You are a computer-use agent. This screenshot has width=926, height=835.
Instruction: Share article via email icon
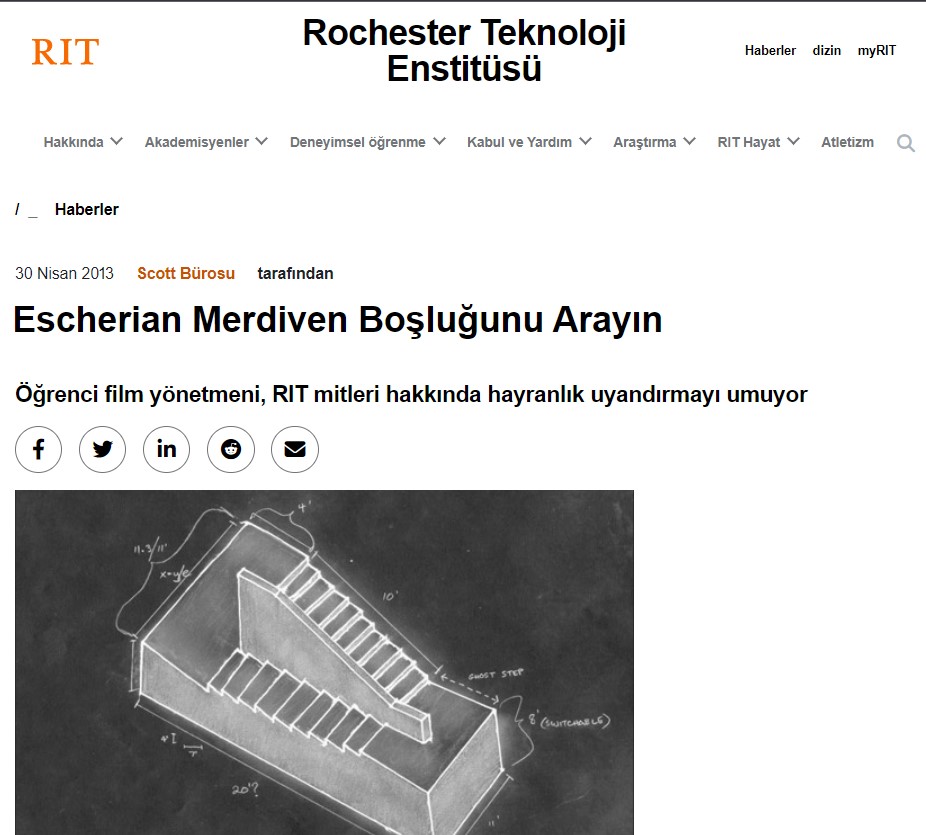tap(295, 450)
